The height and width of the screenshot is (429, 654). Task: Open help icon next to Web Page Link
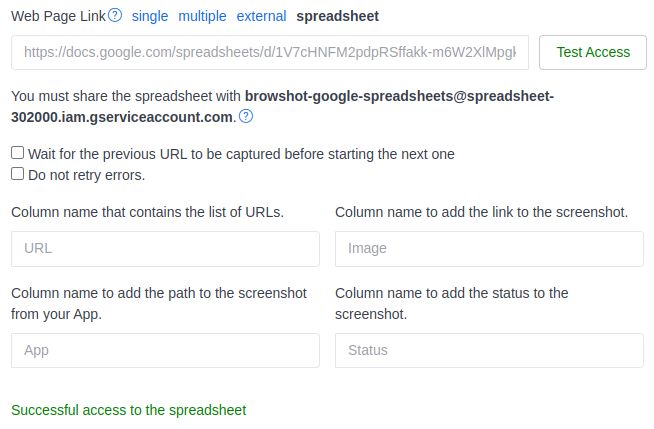click(115, 15)
